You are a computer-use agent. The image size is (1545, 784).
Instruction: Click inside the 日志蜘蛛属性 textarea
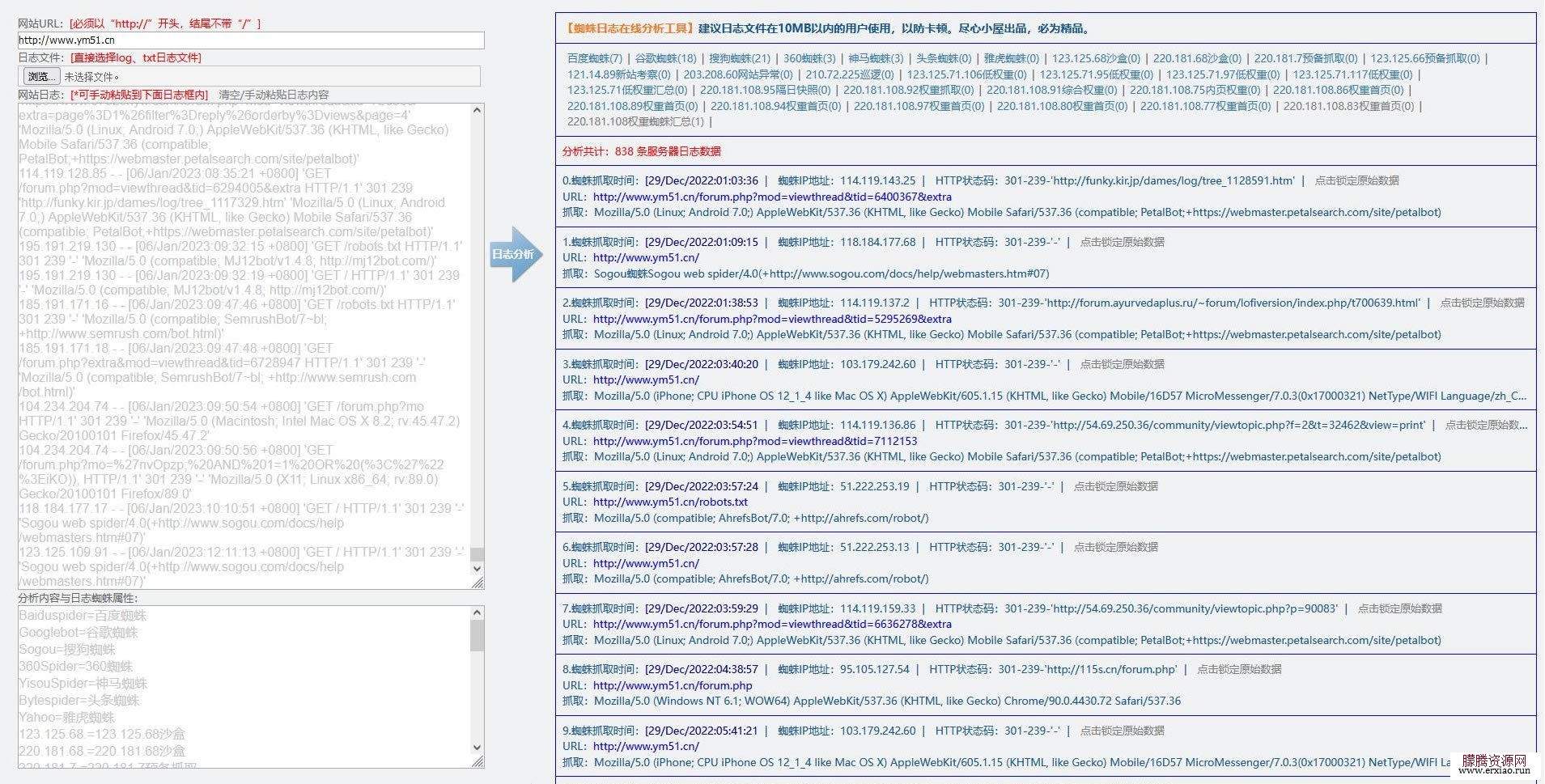(244, 686)
